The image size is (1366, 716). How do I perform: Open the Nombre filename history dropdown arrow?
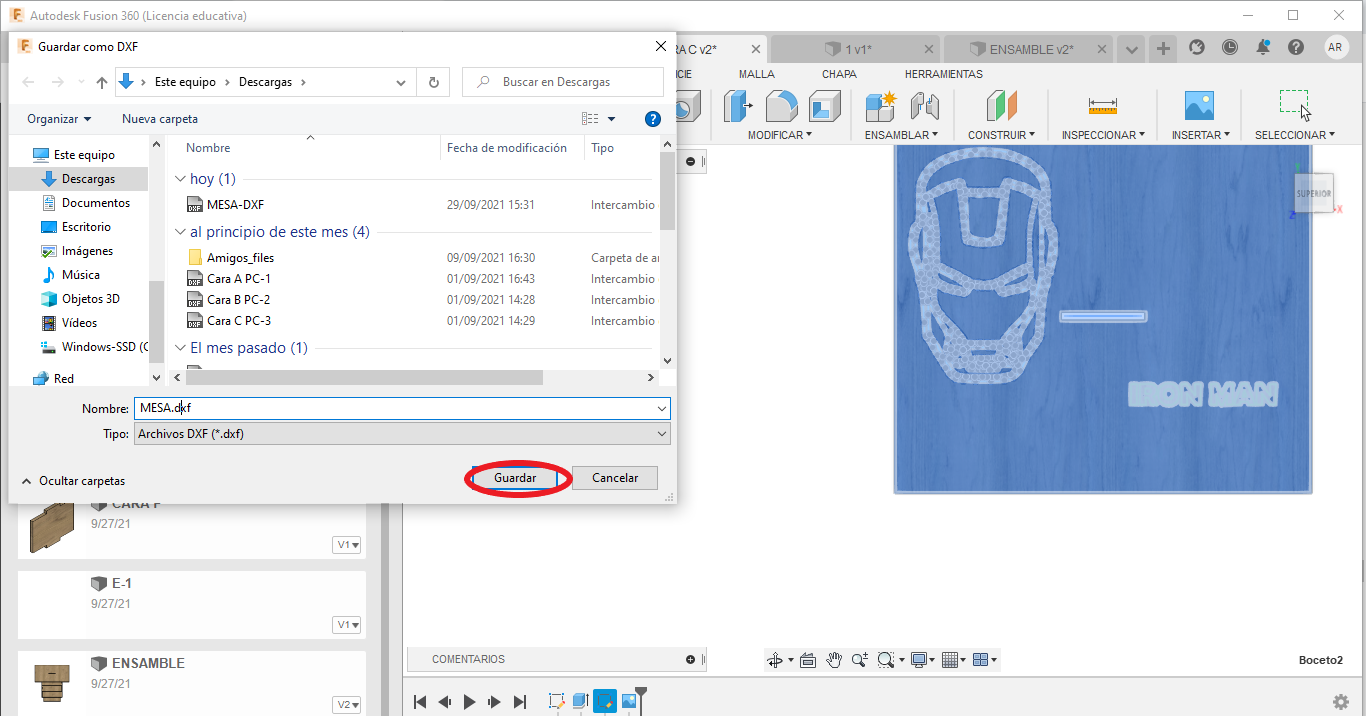pyautogui.click(x=662, y=408)
